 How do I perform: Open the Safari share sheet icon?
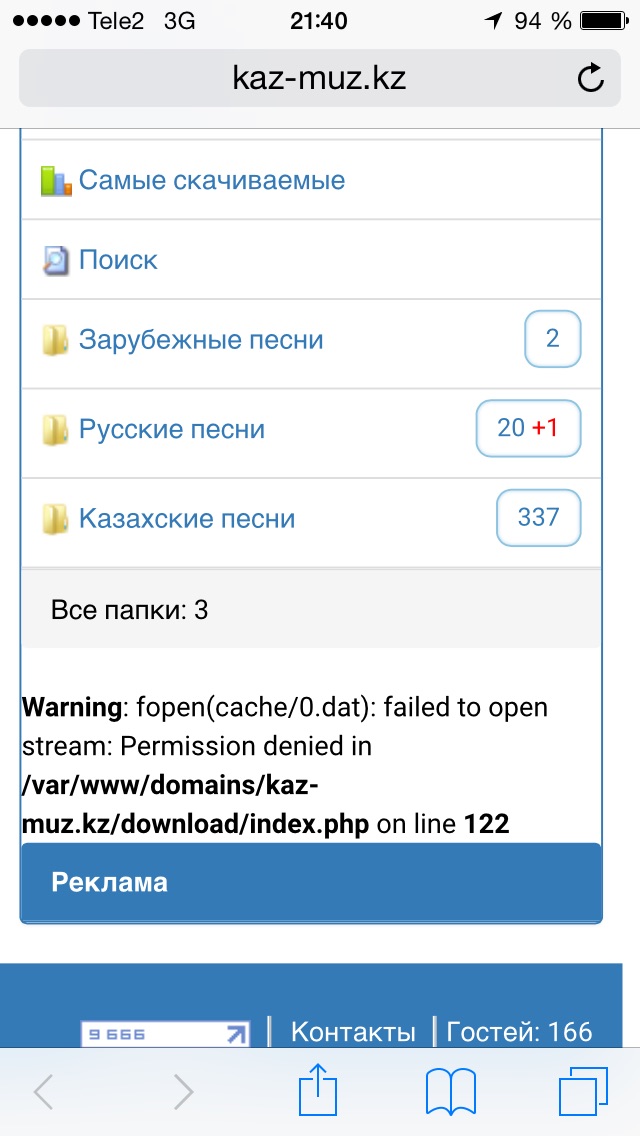tap(319, 1089)
